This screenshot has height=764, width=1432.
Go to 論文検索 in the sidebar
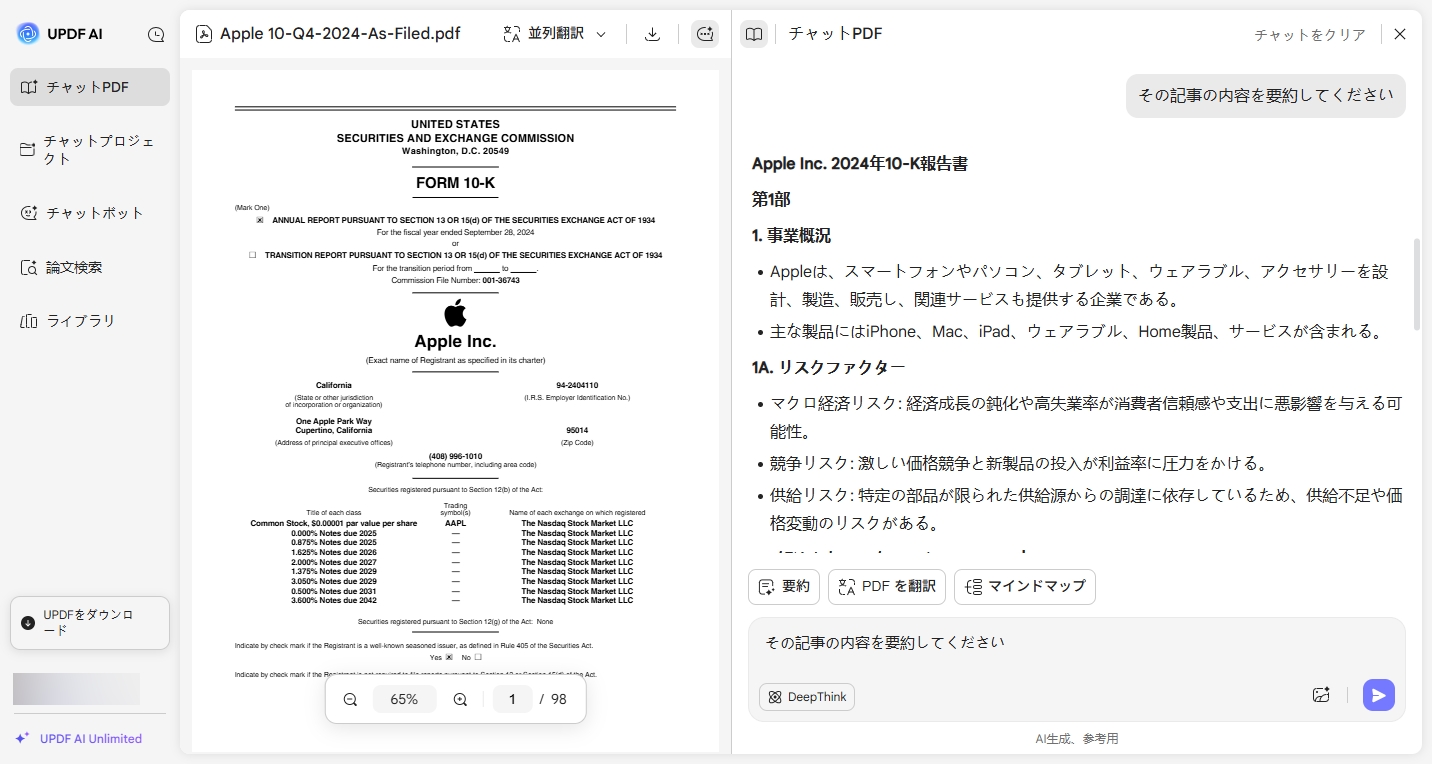tap(90, 268)
